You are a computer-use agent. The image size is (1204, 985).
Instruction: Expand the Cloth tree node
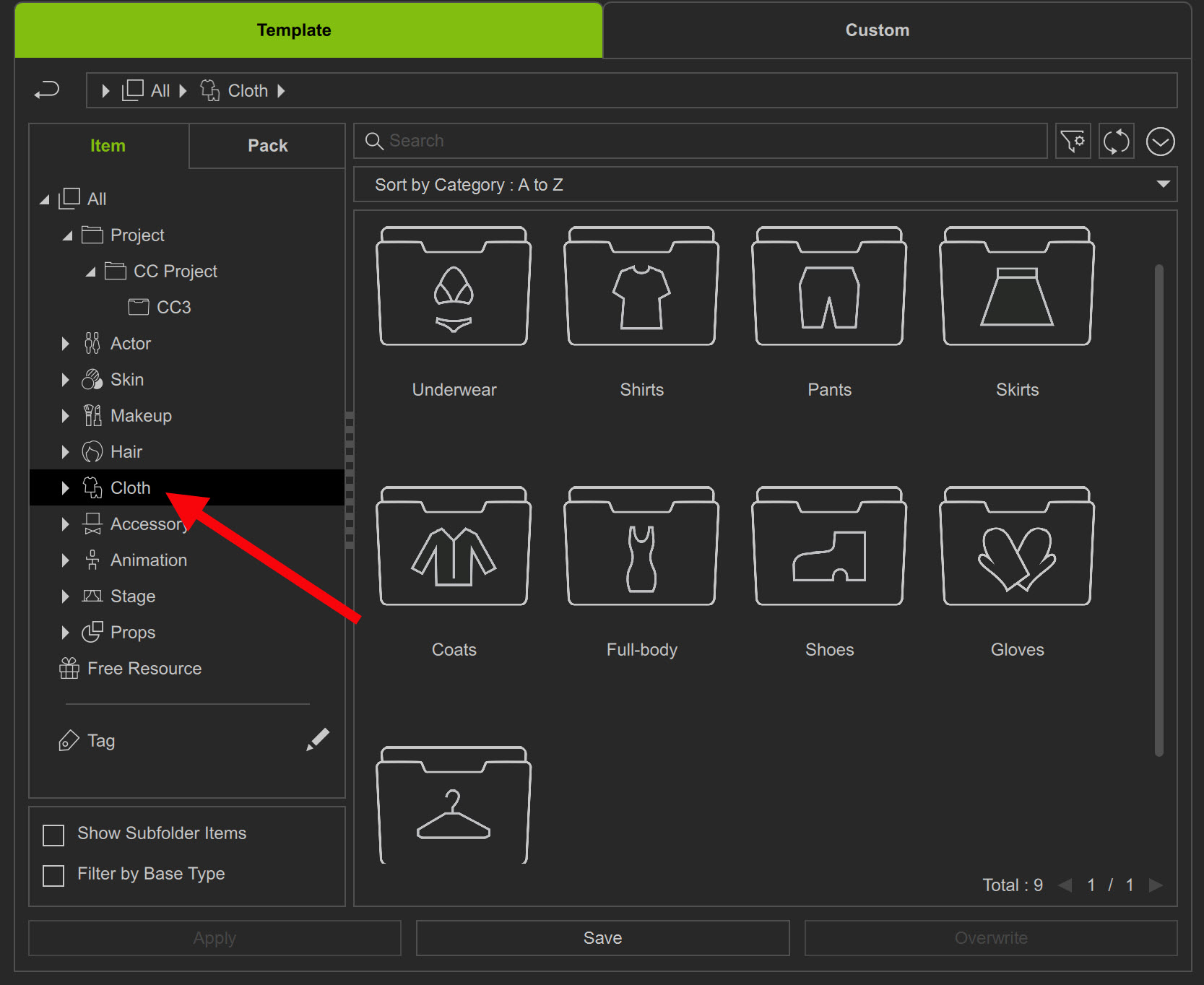(65, 488)
